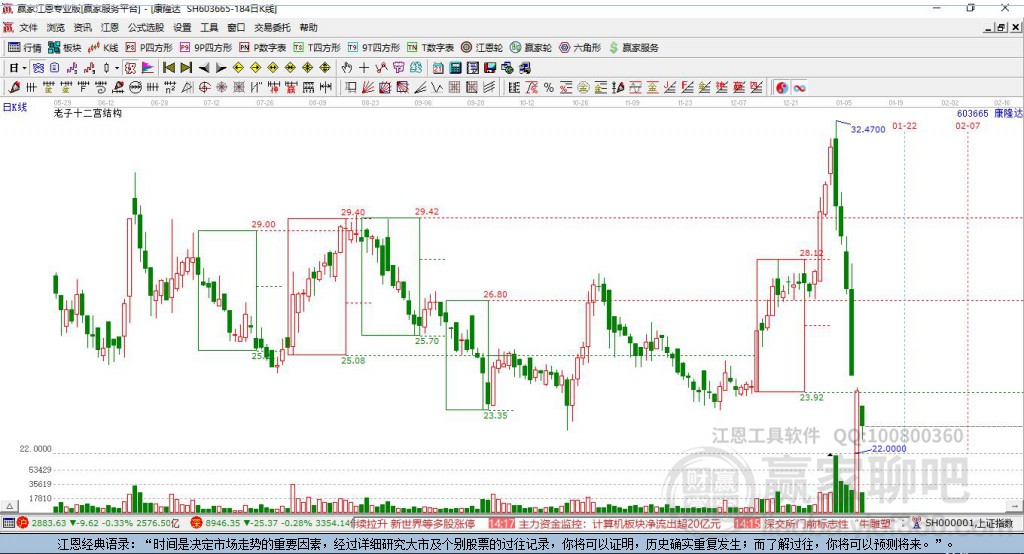The height and width of the screenshot is (554, 1024).
Task: Click the 22.0000 low price label
Action: [889, 449]
